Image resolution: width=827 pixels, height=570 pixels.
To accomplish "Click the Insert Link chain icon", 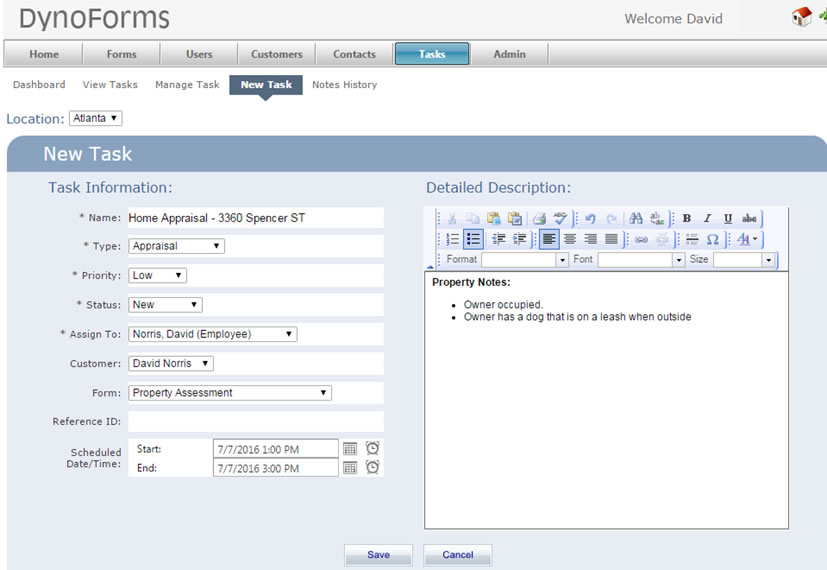I will pyautogui.click(x=641, y=239).
